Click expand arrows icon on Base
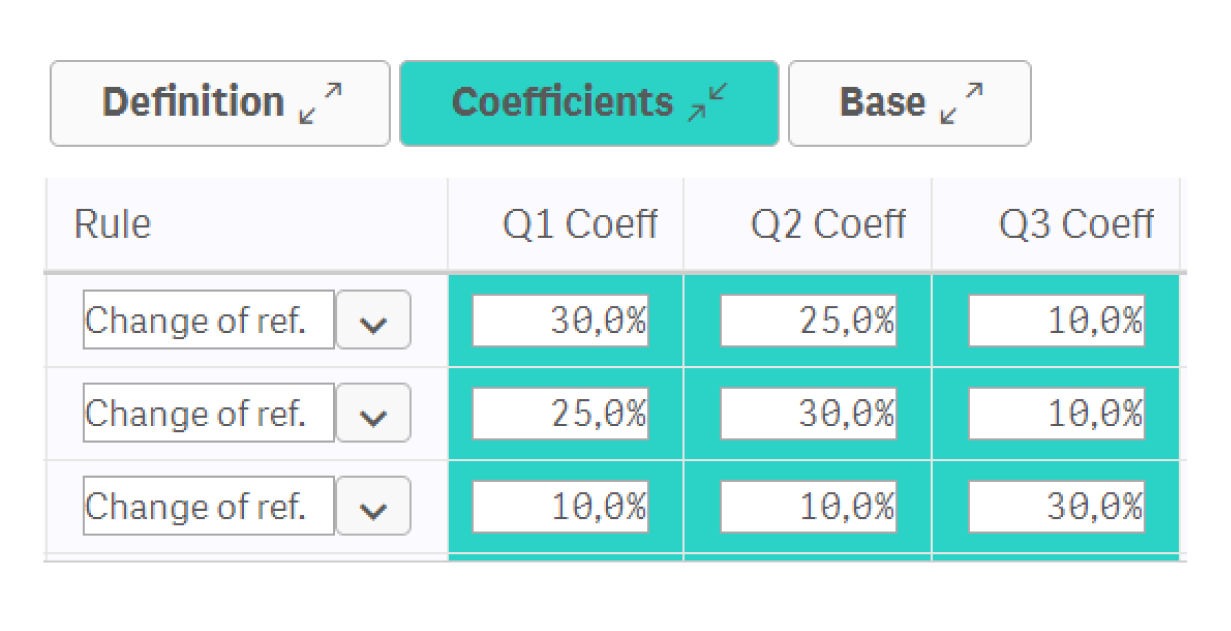The width and height of the screenshot is (1231, 631). click(x=962, y=104)
